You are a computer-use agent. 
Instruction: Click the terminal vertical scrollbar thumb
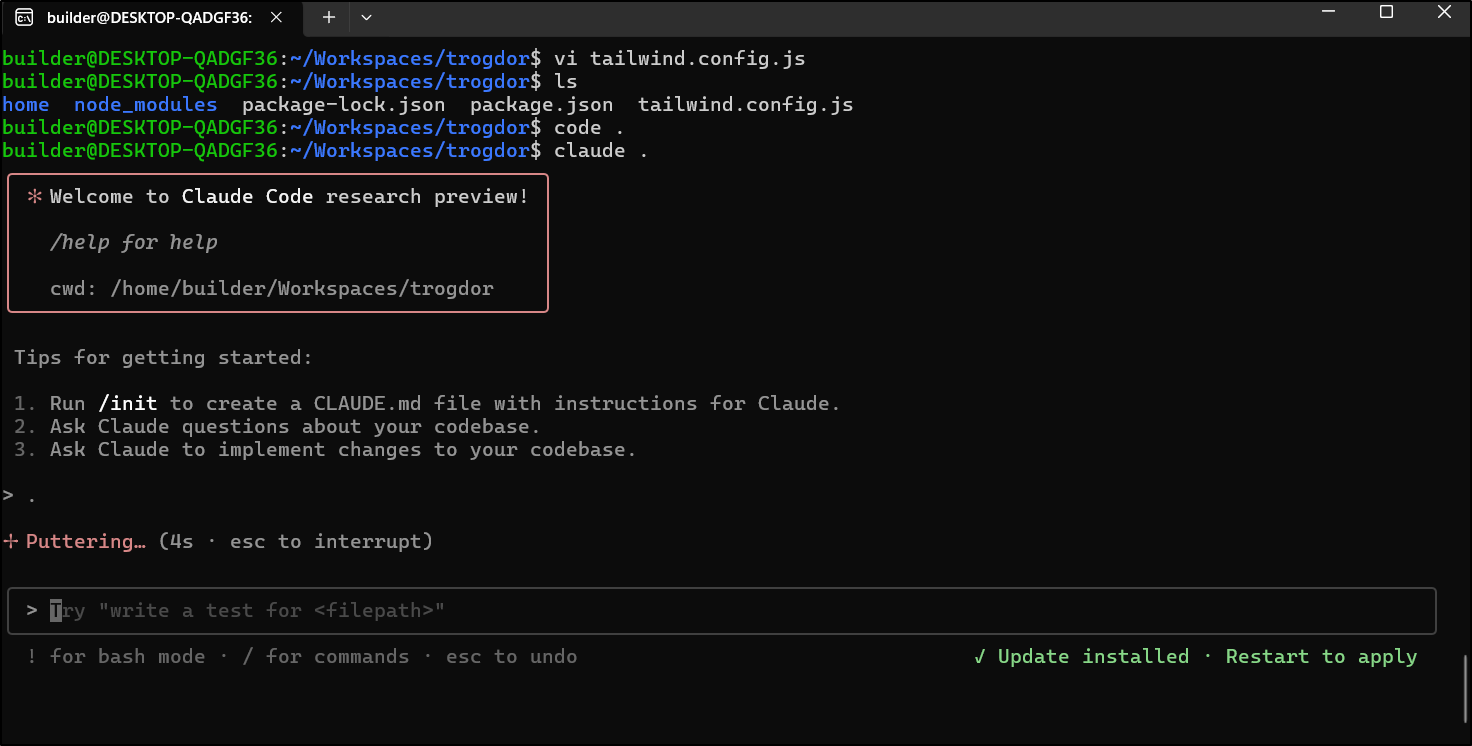click(x=1465, y=688)
